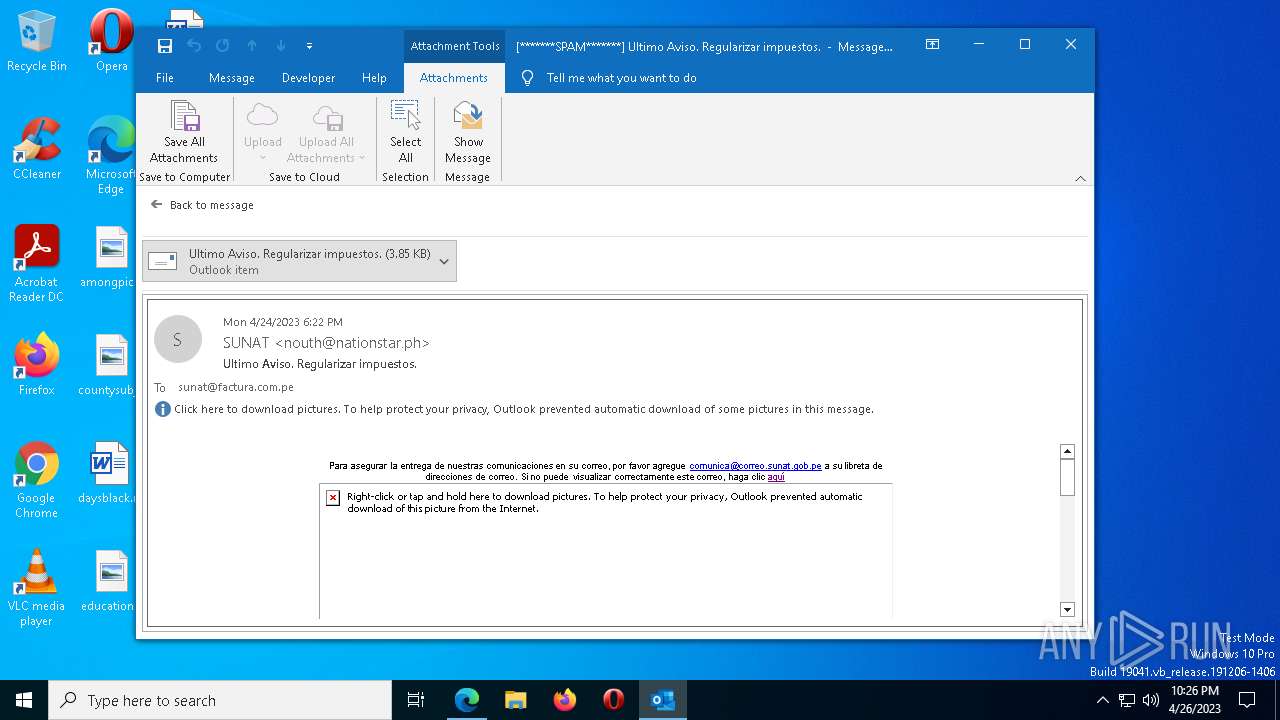
Task: Click message scrollbar down arrow
Action: 1067,609
